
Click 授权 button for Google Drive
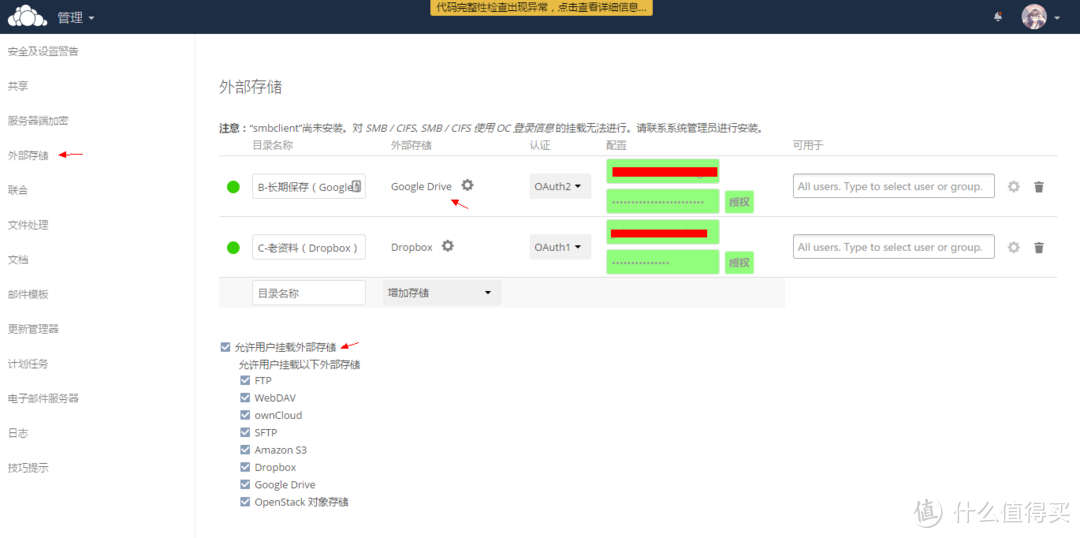(x=739, y=202)
